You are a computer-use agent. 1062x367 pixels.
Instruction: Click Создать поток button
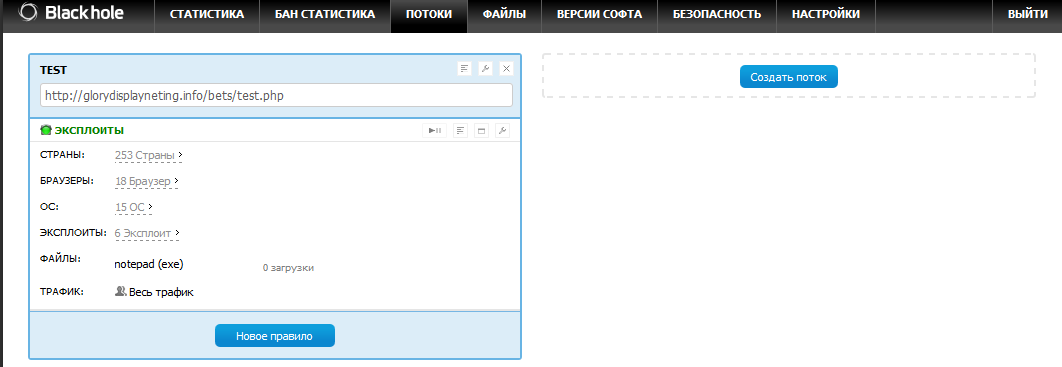click(788, 77)
